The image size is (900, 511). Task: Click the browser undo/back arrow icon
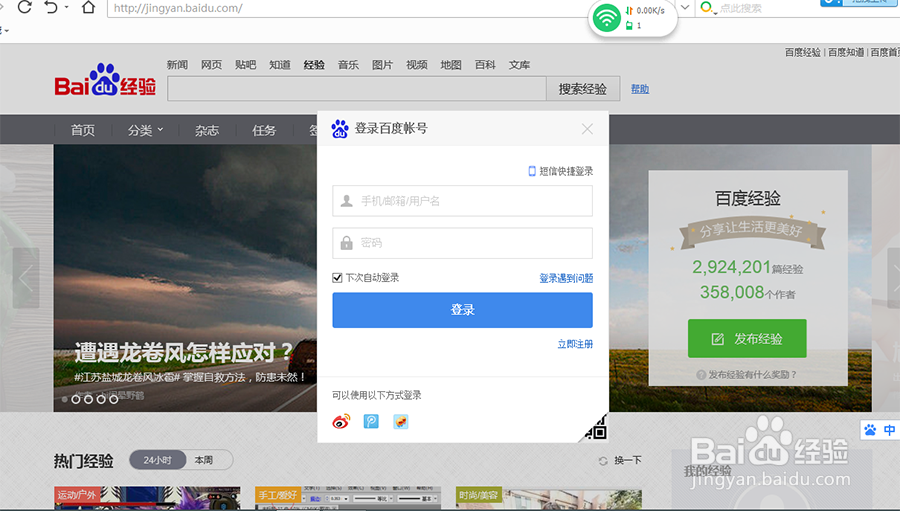click(x=51, y=7)
